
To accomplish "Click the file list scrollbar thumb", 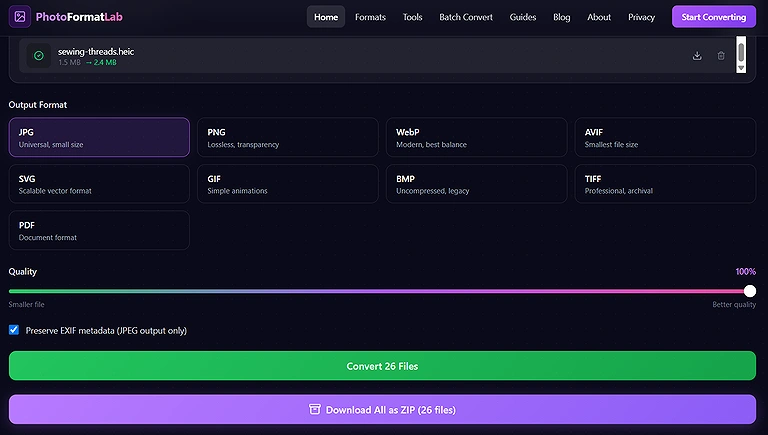I will pos(741,52).
